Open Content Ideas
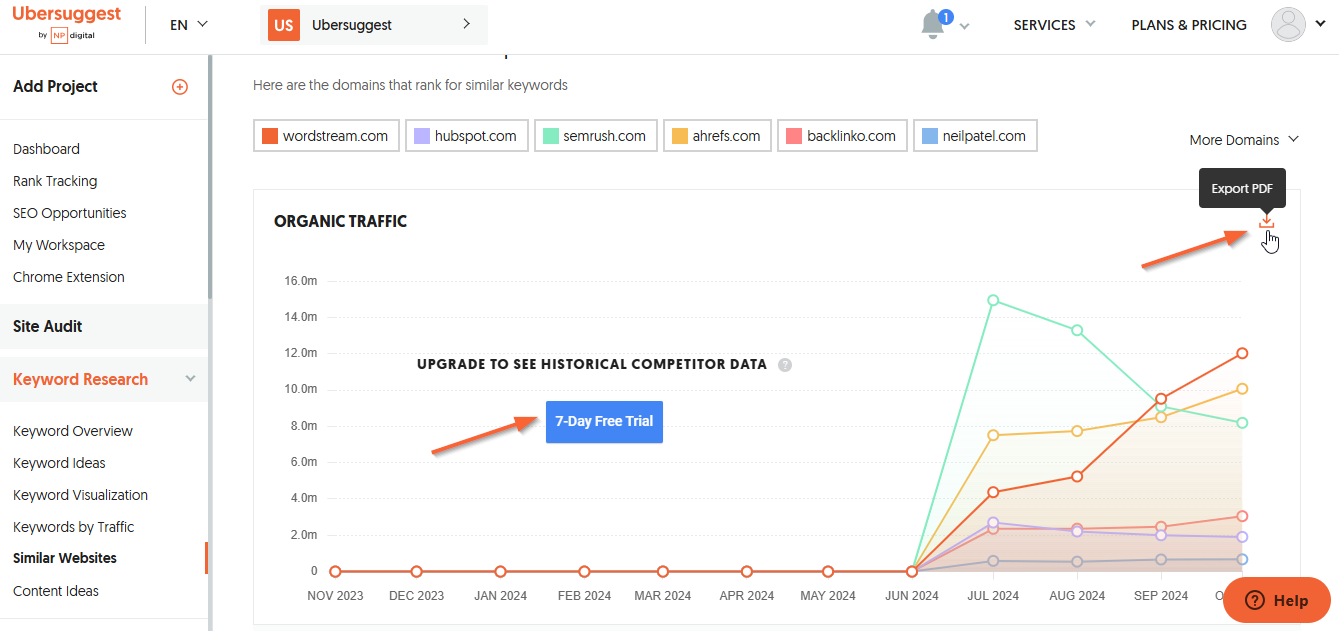The width and height of the screenshot is (1339, 631). pos(56,591)
